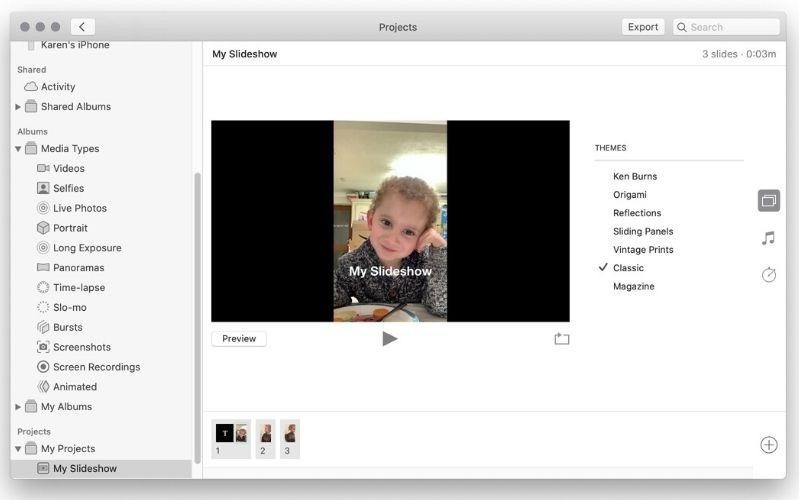
Task: Click the 3 slides · 0:03m label
Action: [x=739, y=54]
